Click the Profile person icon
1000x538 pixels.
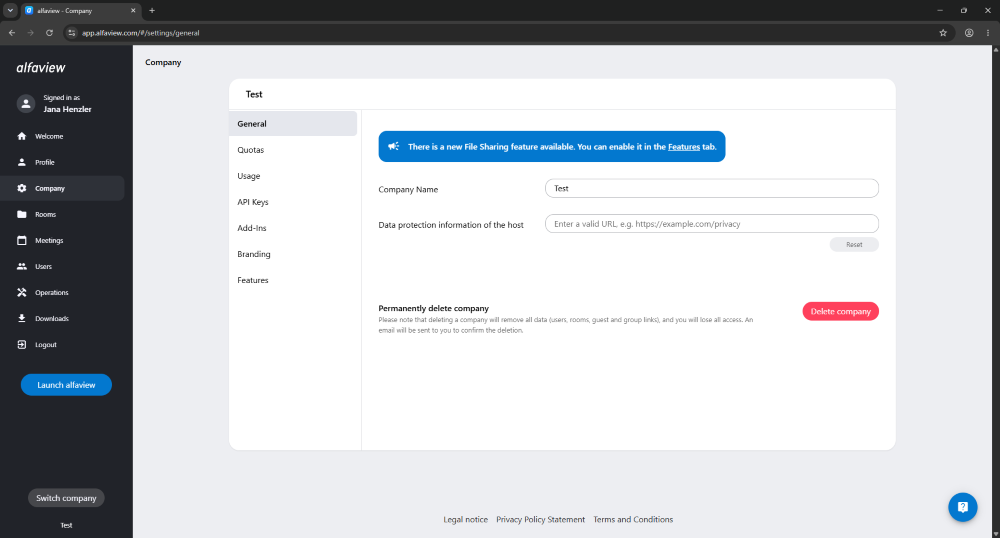pyautogui.click(x=22, y=162)
